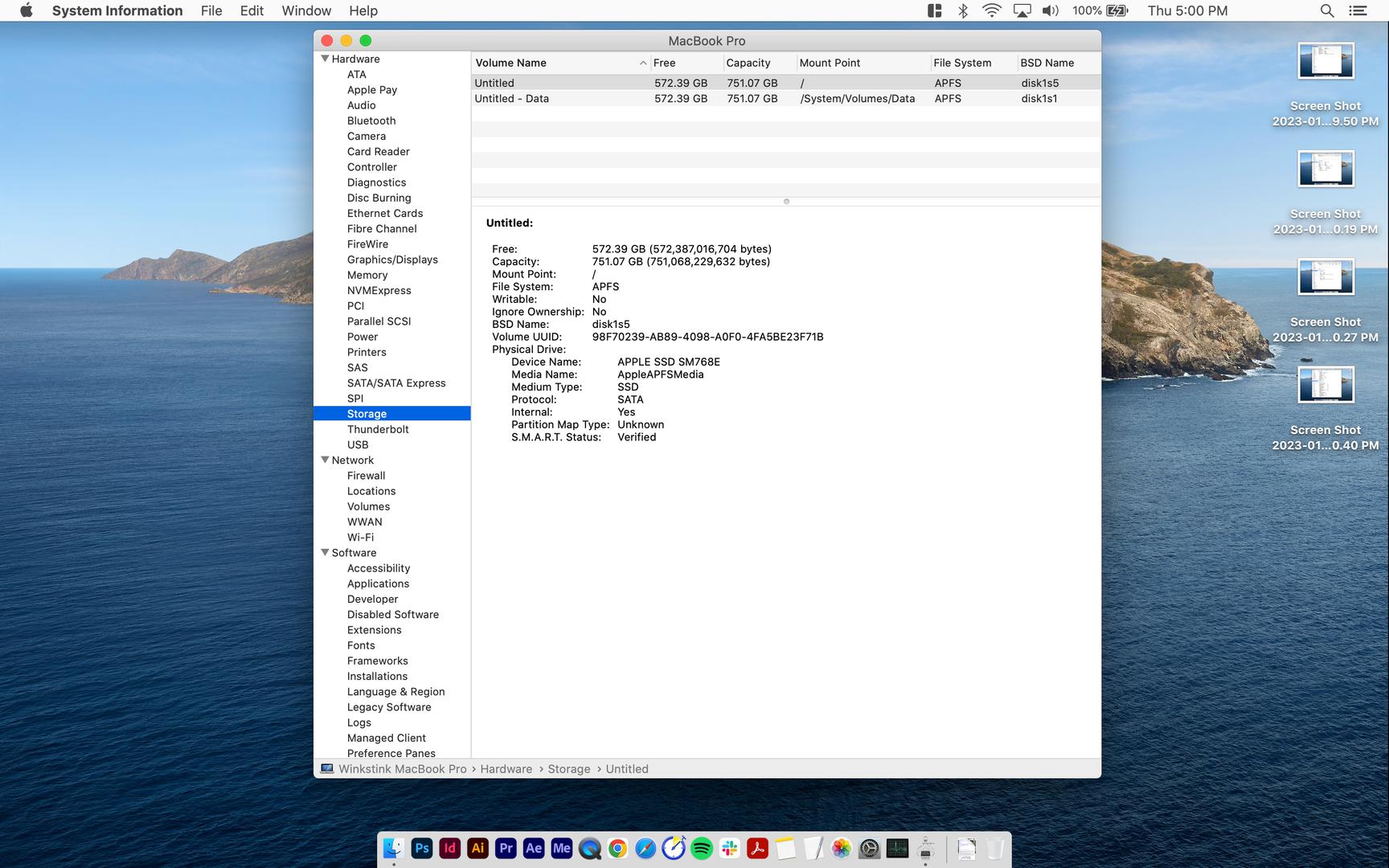Image resolution: width=1389 pixels, height=868 pixels.
Task: Open Activity Monitor in the Dock
Action: (x=897, y=848)
